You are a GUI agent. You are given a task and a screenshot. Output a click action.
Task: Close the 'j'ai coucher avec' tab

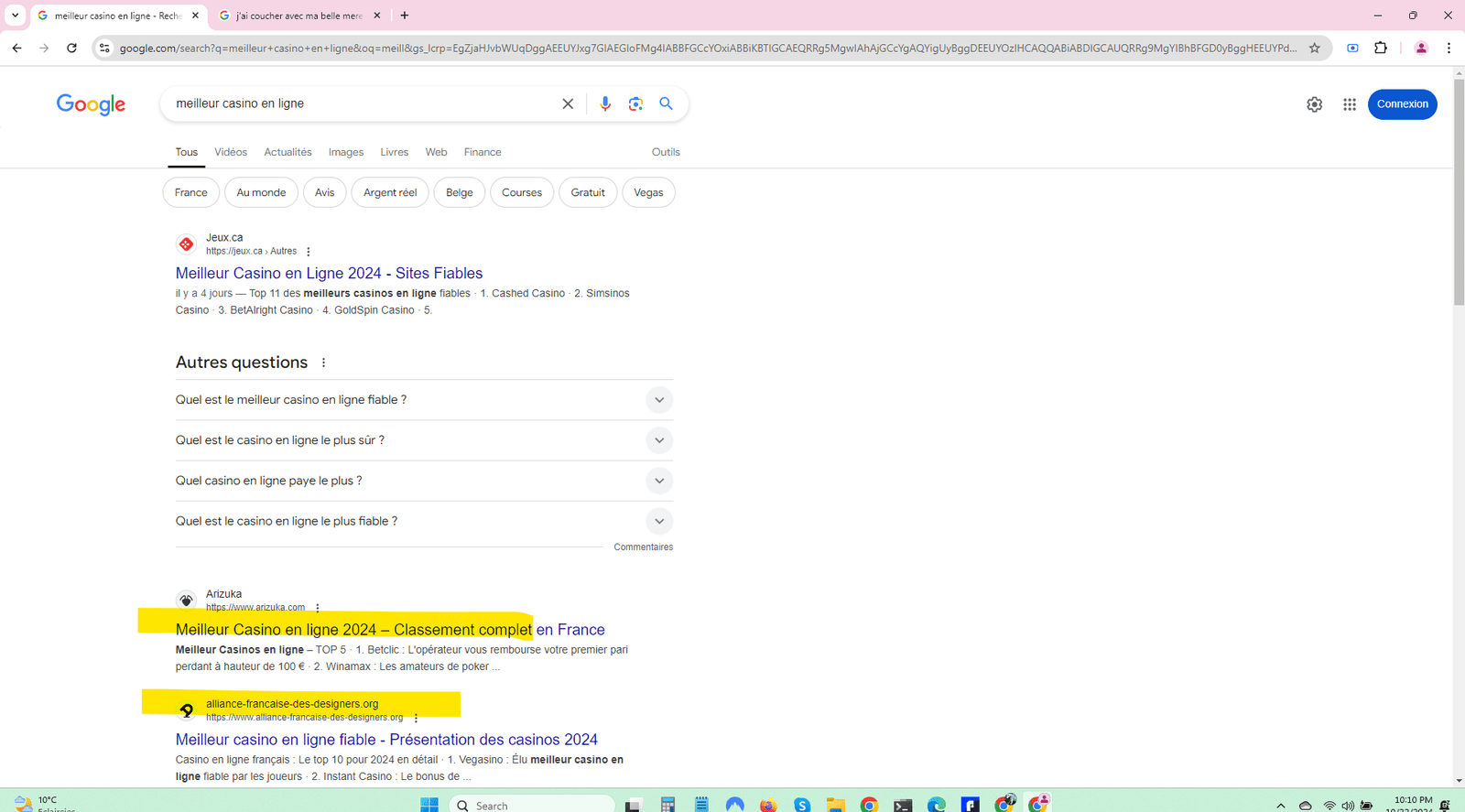click(x=376, y=16)
